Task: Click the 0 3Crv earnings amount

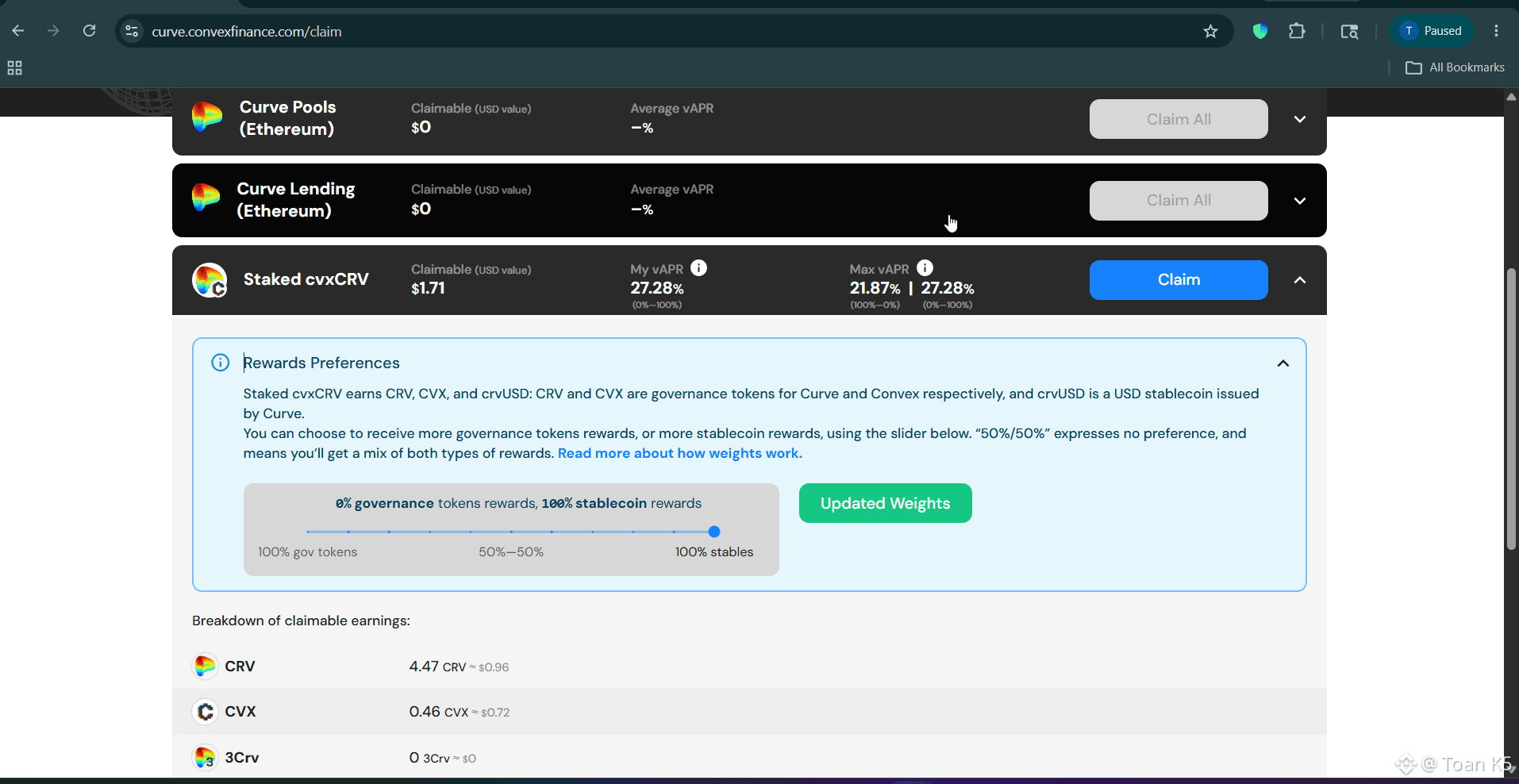Action: (442, 758)
